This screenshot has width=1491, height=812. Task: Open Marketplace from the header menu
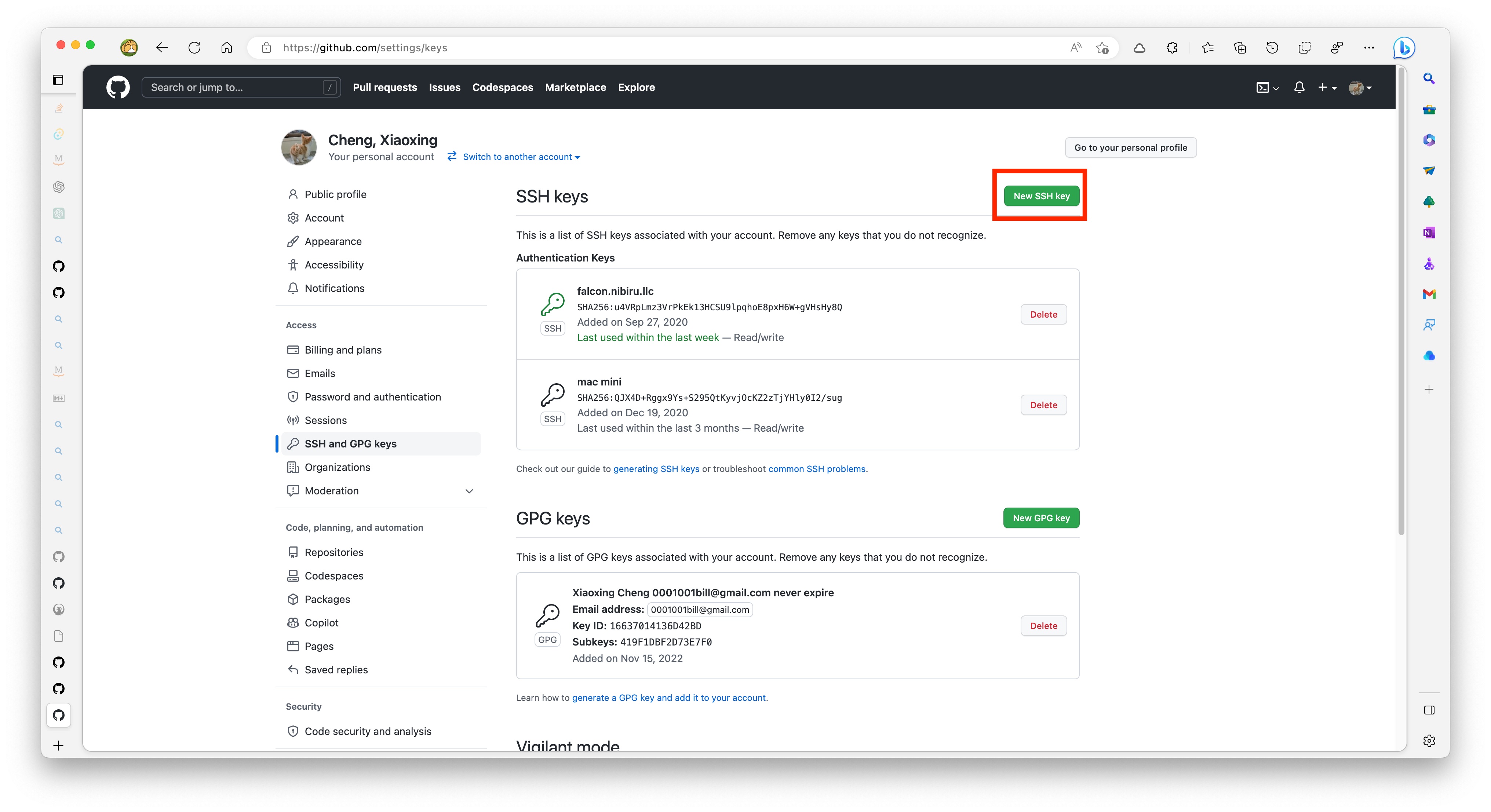pyautogui.click(x=575, y=87)
